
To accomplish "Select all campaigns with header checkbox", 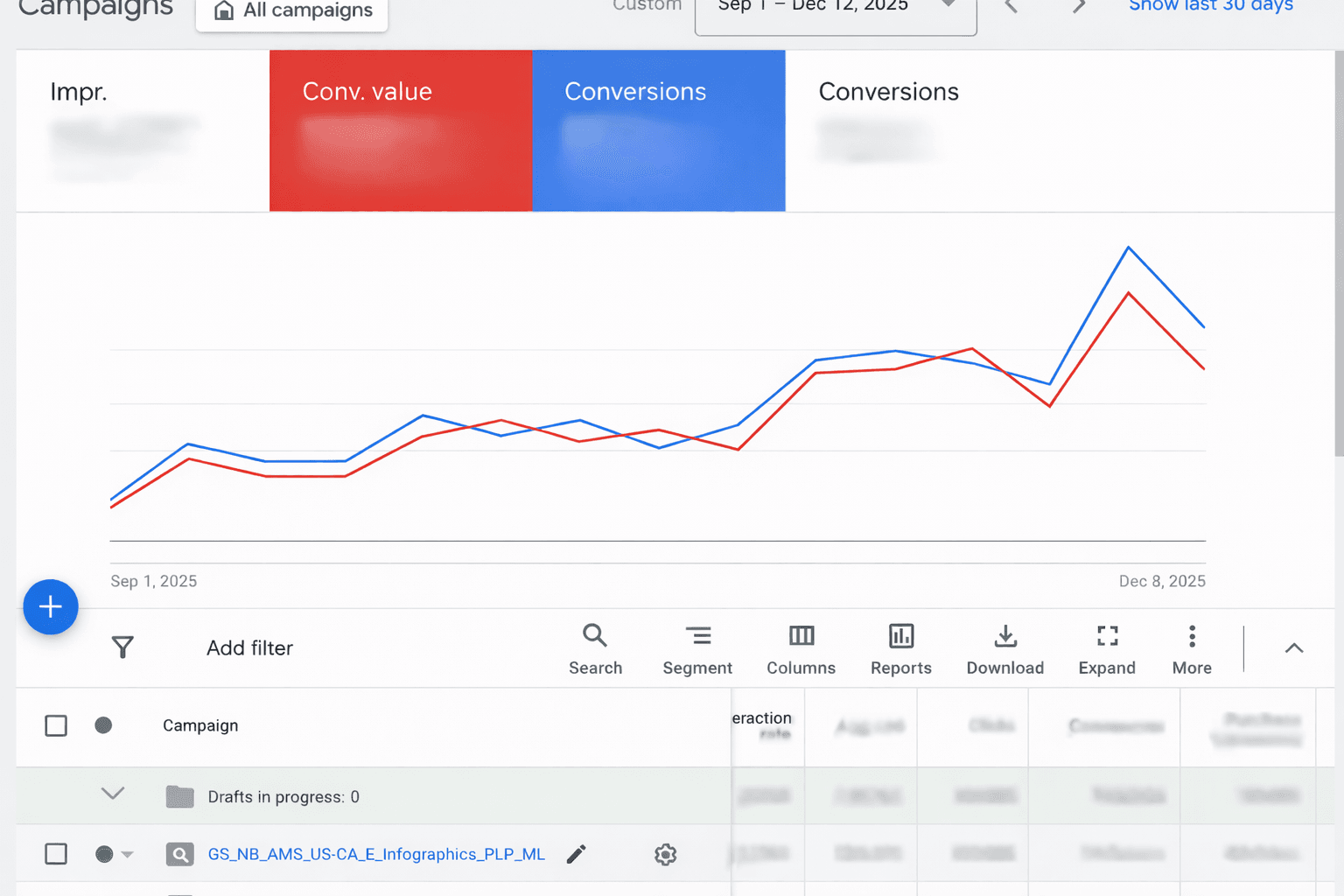I will pos(56,725).
